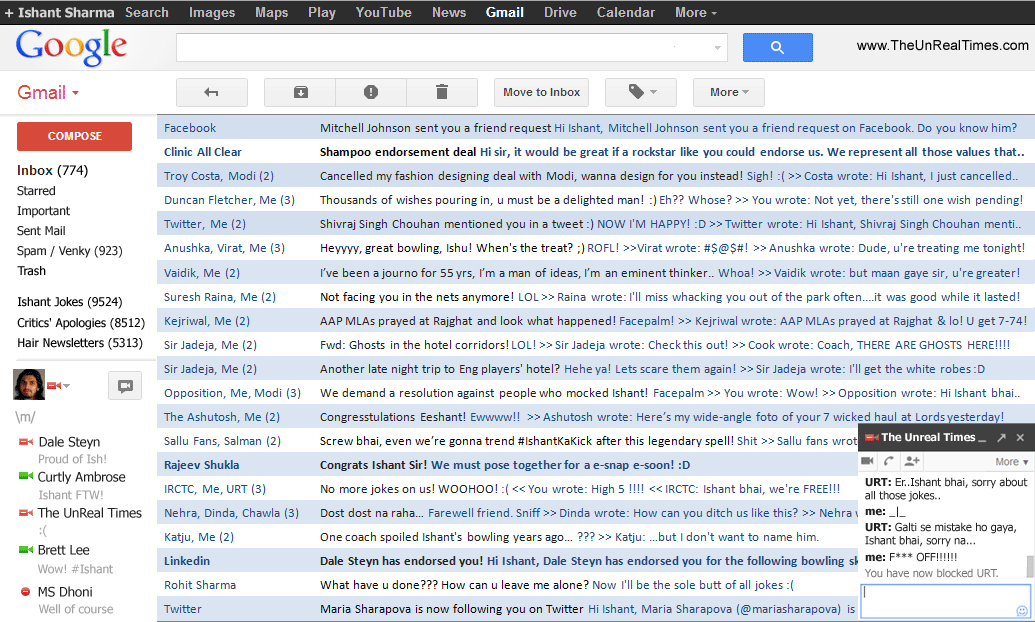Open the Gmail red dropdown menu

(x=48, y=92)
